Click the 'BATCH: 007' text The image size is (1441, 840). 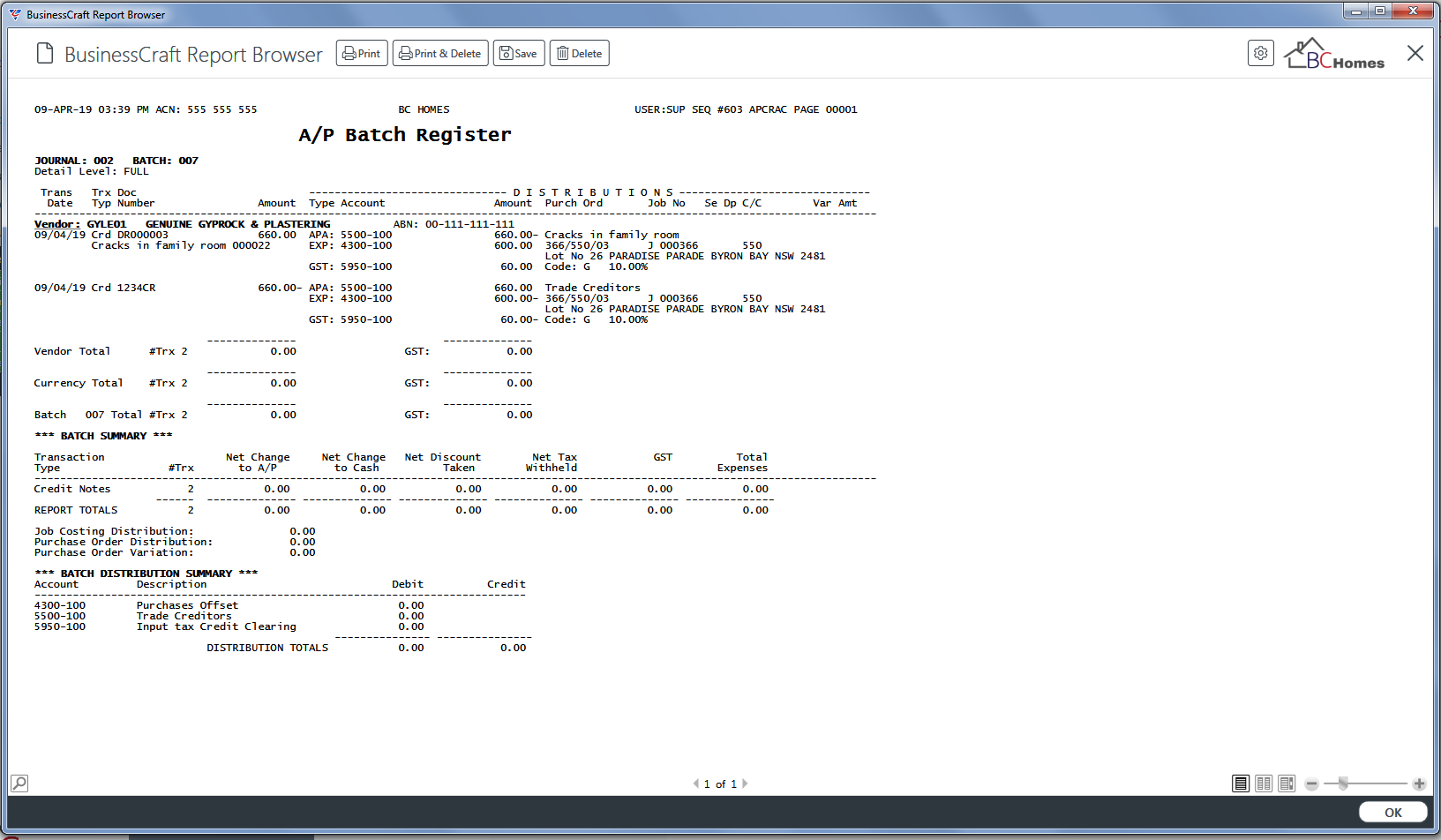(166, 161)
